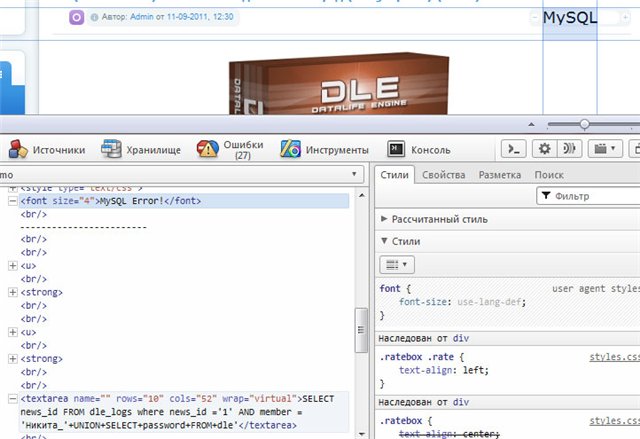Viewport: 640px width, 439px height.
Task: Open the Хранилище (Storage) panel
Action: 141,150
